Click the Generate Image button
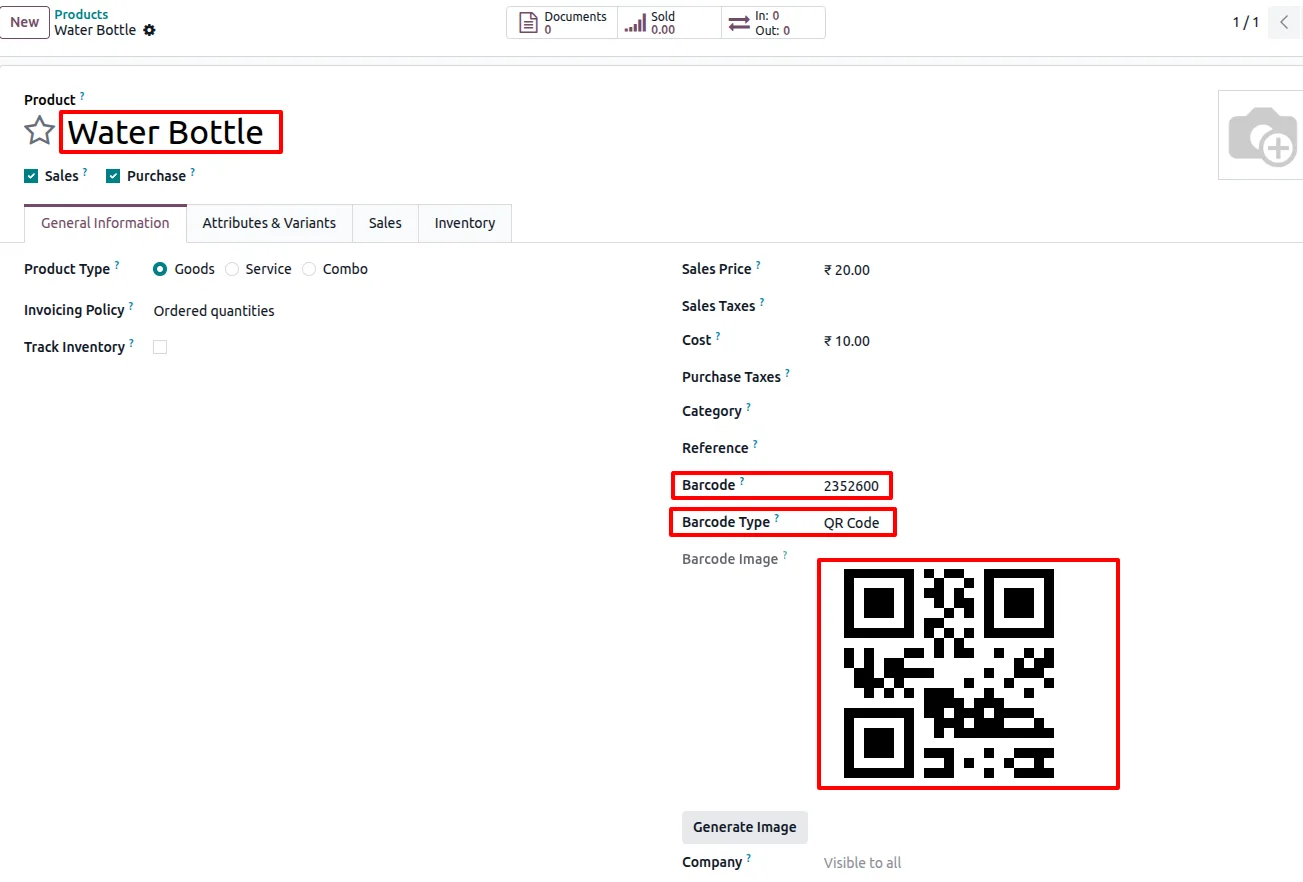 [745, 827]
